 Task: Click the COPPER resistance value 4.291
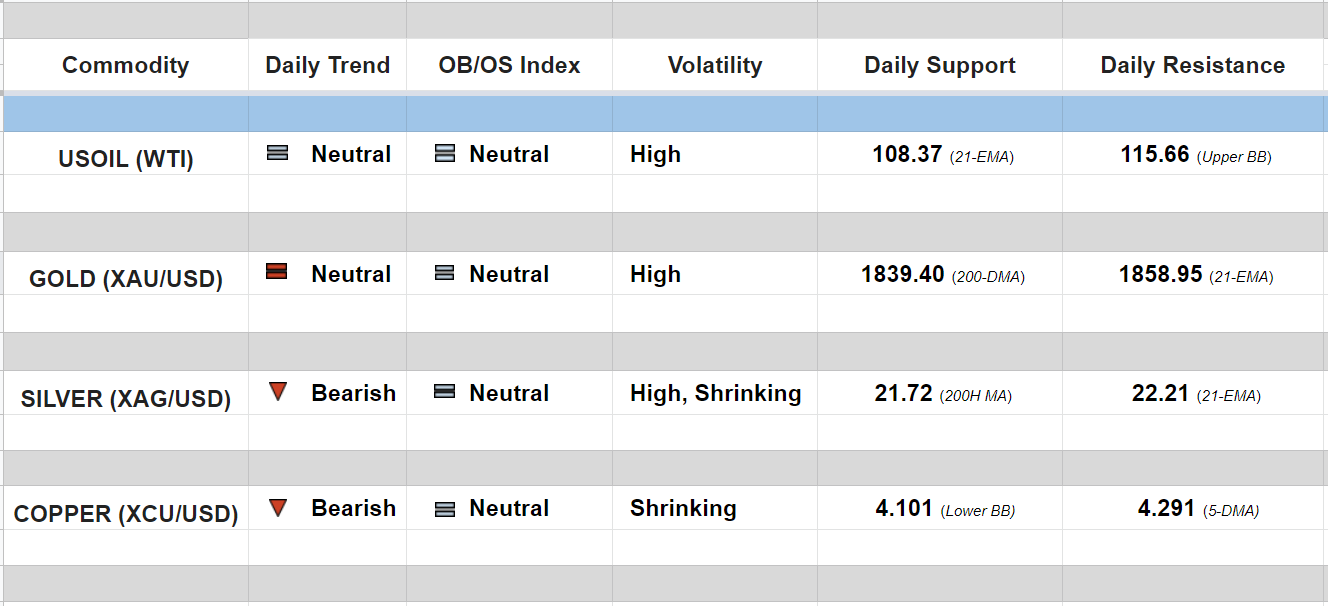1166,508
